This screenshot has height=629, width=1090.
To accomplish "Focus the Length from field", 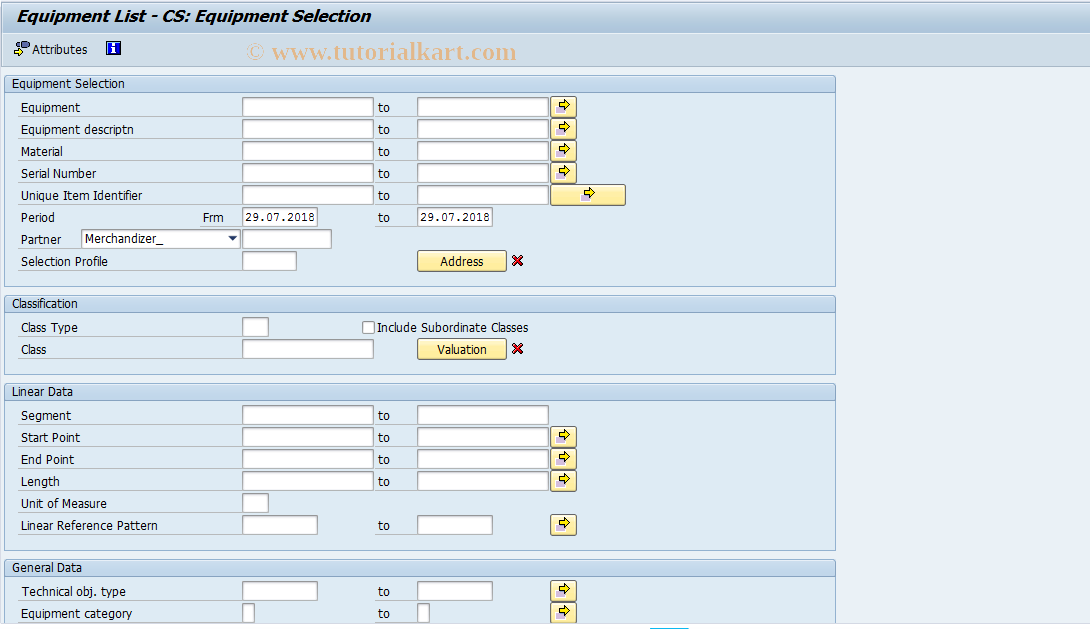I will click(308, 482).
